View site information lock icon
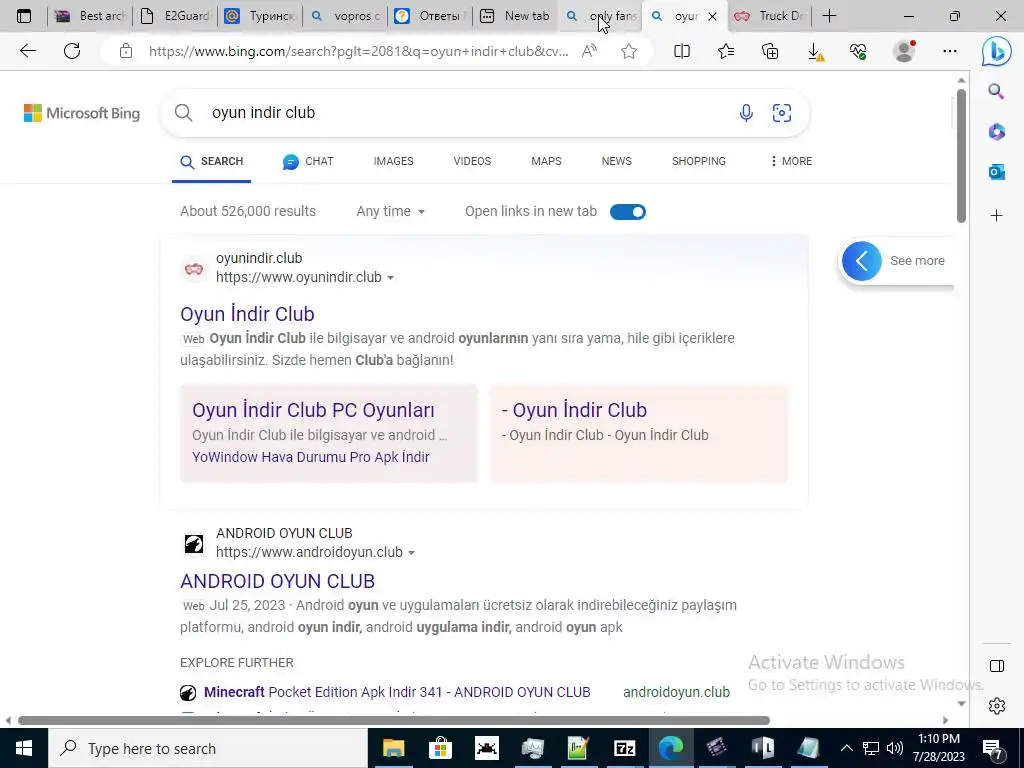The image size is (1024, 768). 126,51
